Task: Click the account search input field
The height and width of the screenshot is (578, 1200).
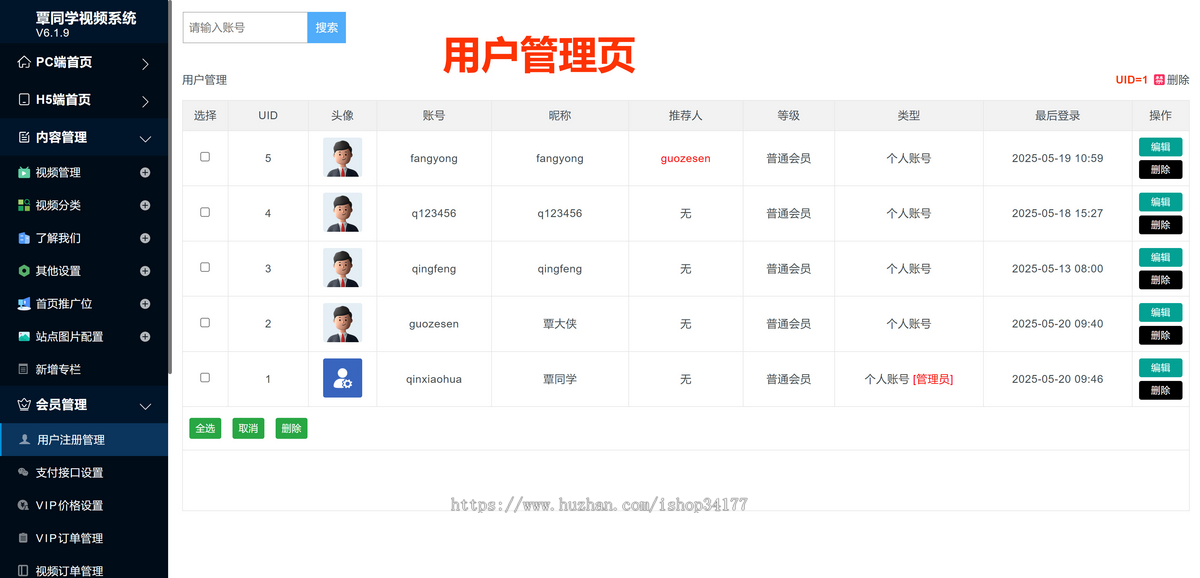Action: pyautogui.click(x=245, y=27)
